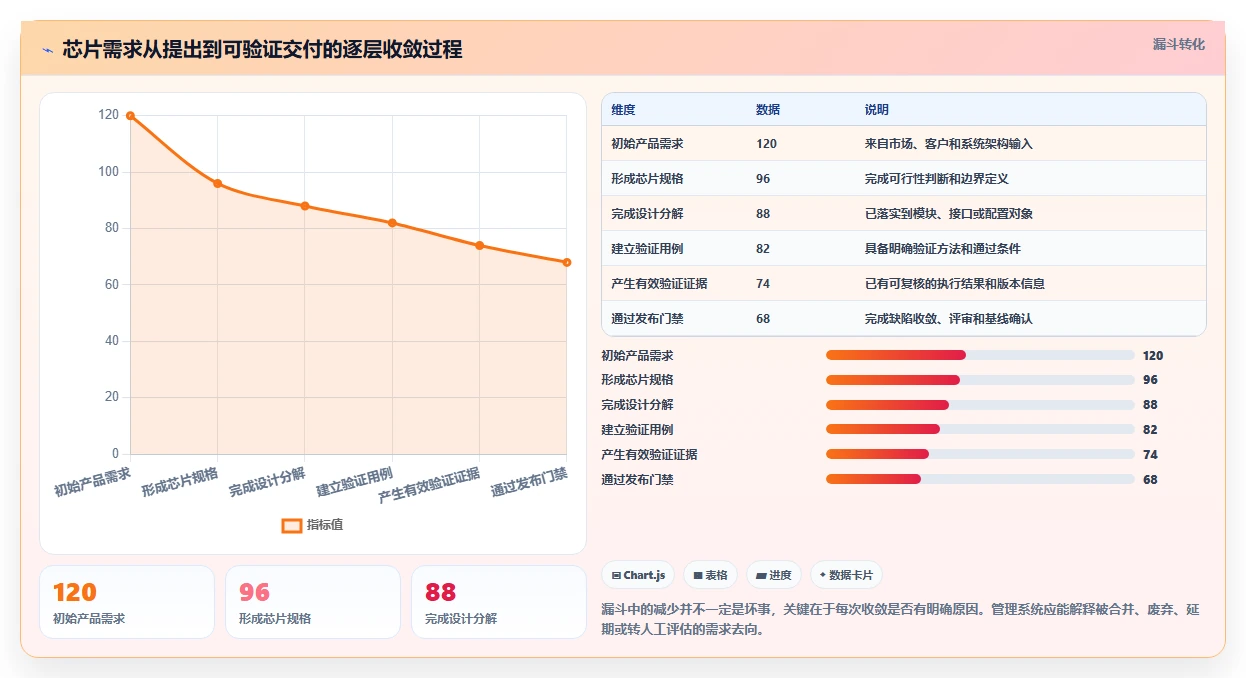The width and height of the screenshot is (1246, 678).
Task: Click description 完成可行性判断和边界定义
Action: 936,179
